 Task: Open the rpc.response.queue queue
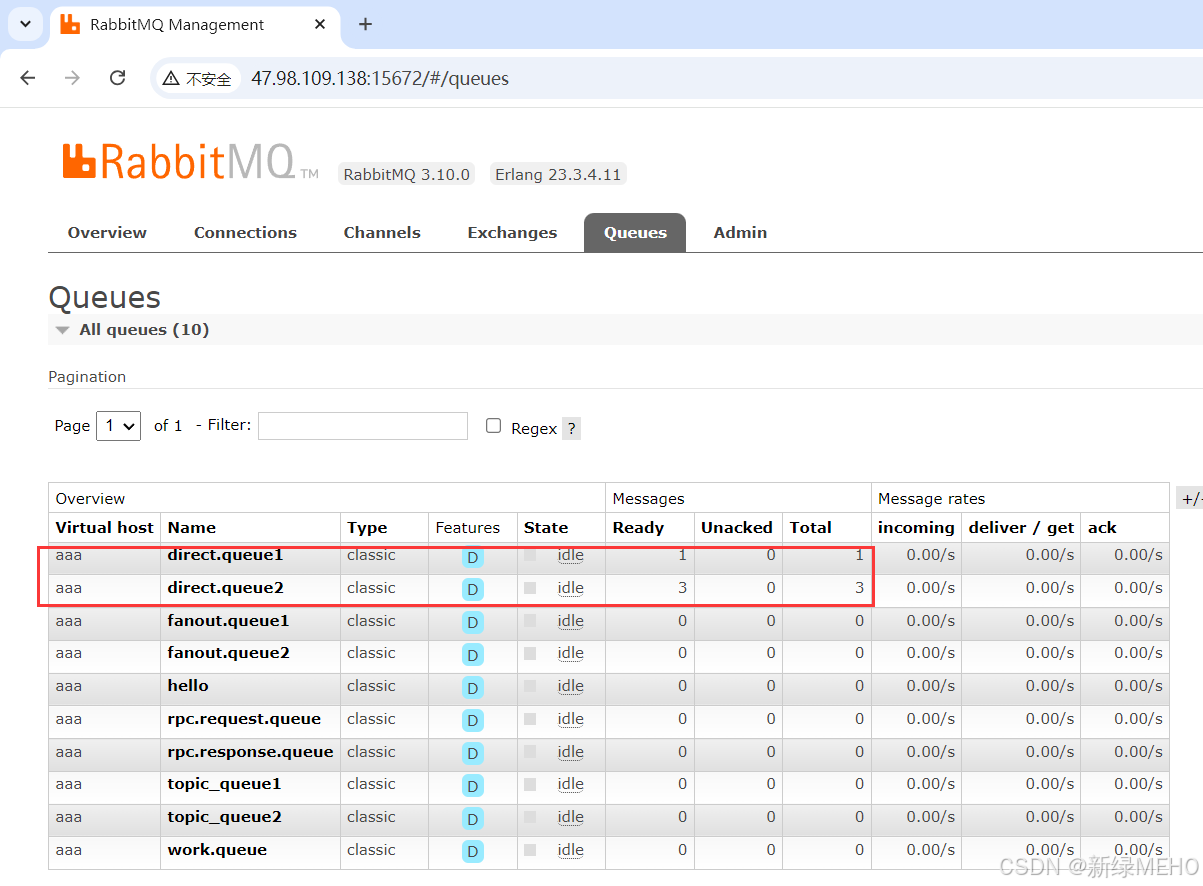coord(250,752)
